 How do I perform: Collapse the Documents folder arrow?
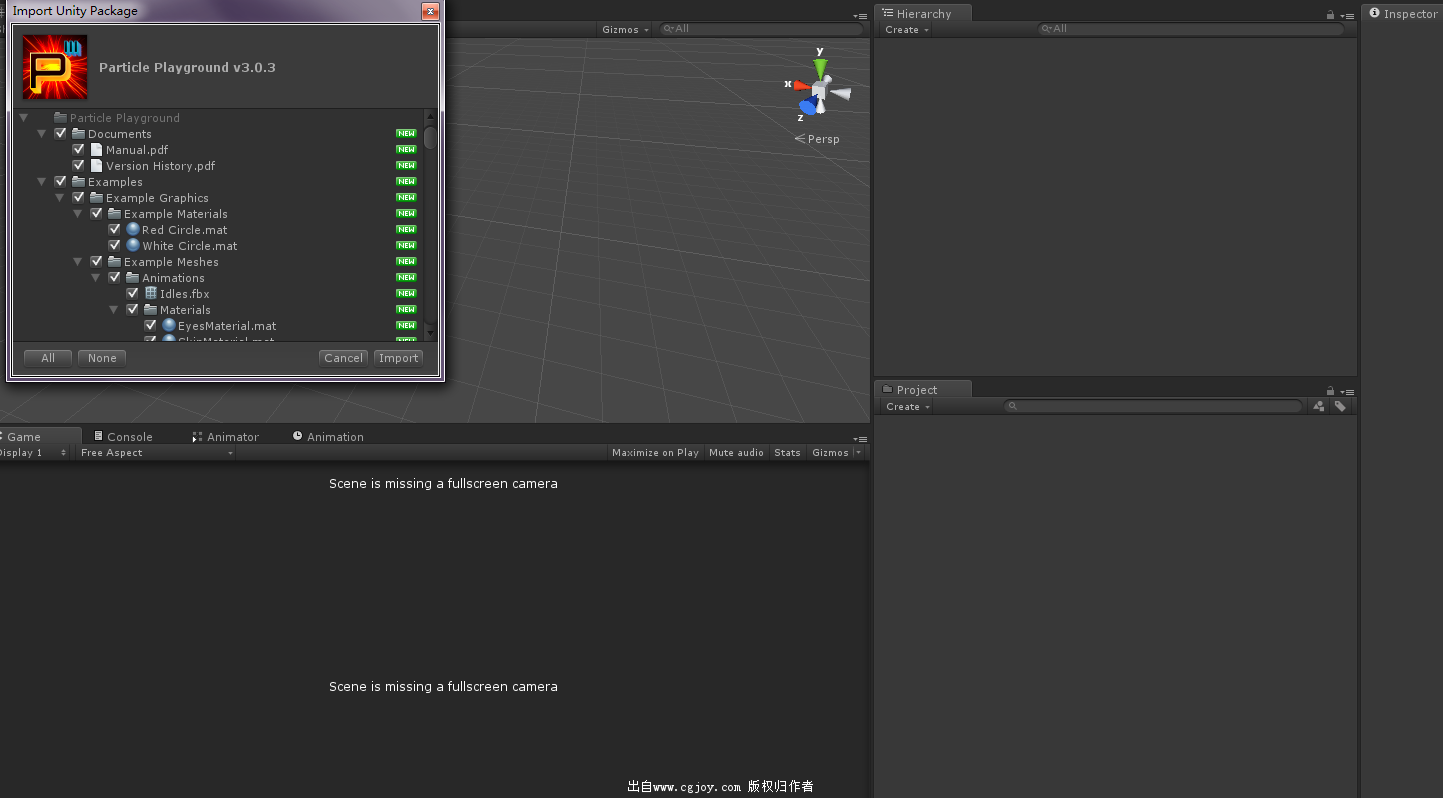tap(42, 134)
